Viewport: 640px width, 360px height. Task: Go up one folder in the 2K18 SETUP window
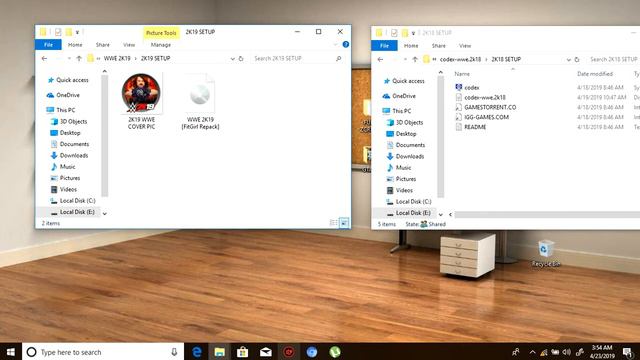415,60
